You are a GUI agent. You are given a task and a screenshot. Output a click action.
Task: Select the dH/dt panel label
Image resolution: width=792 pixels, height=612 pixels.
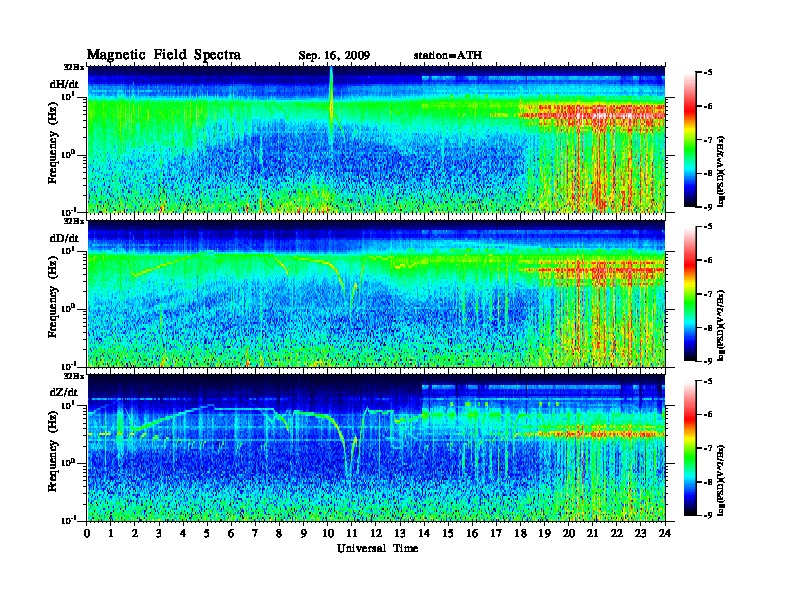[x=64, y=84]
